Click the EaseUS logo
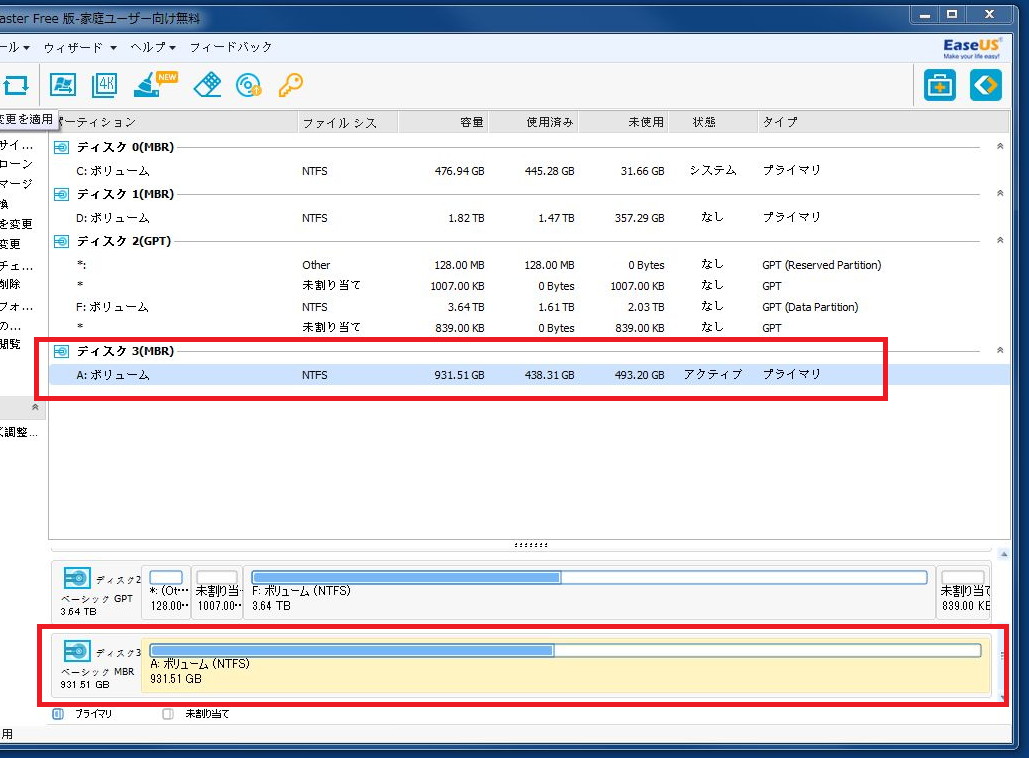1029x758 pixels. pyautogui.click(x=972, y=48)
